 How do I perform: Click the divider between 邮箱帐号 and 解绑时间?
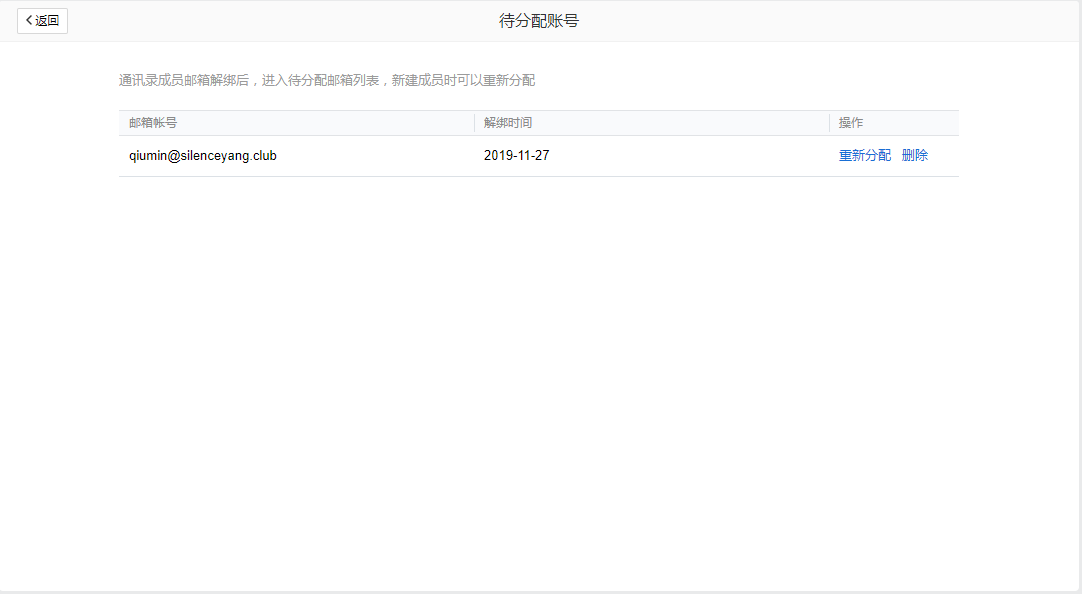pyautogui.click(x=474, y=123)
